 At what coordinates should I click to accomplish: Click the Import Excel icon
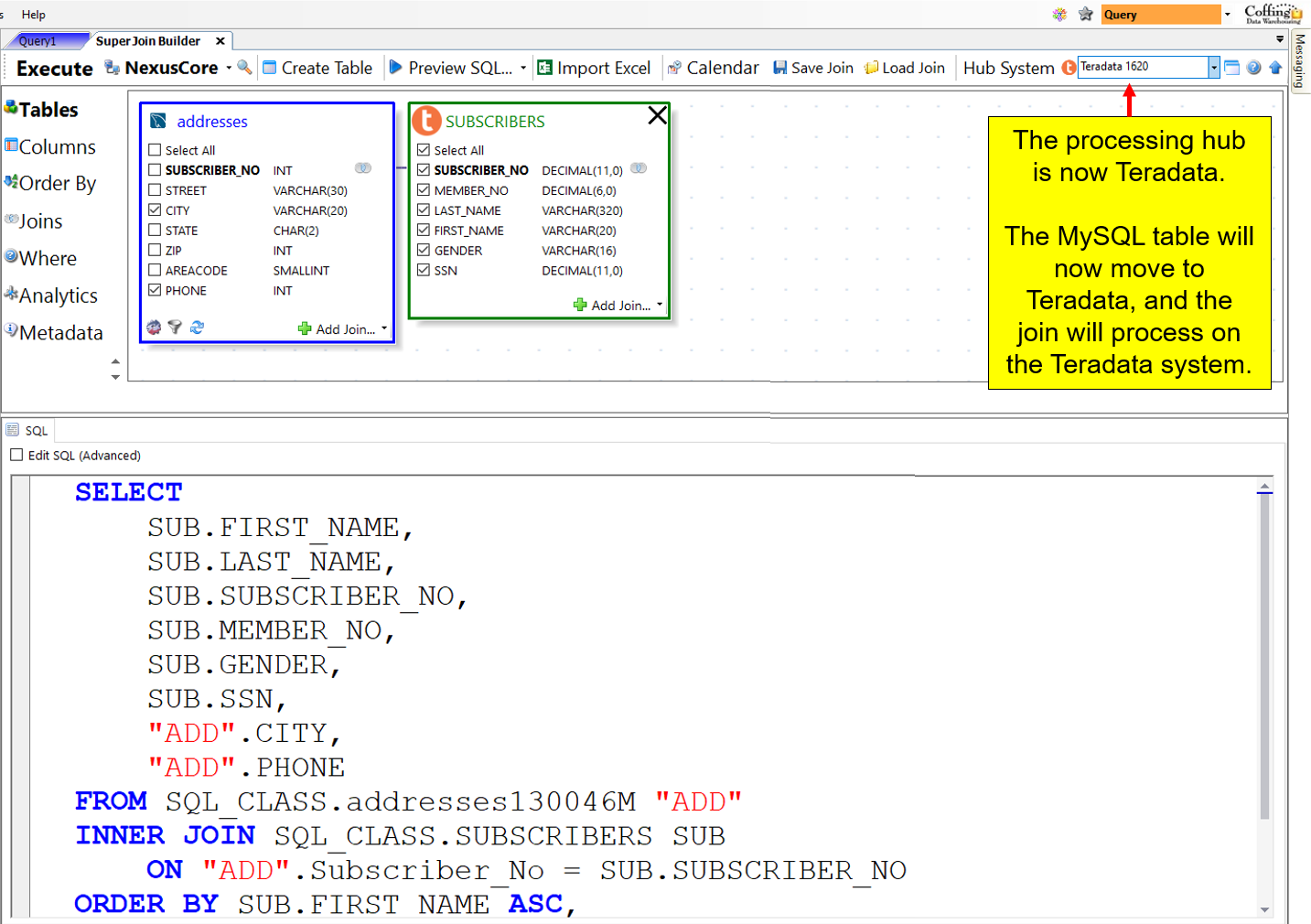[545, 68]
